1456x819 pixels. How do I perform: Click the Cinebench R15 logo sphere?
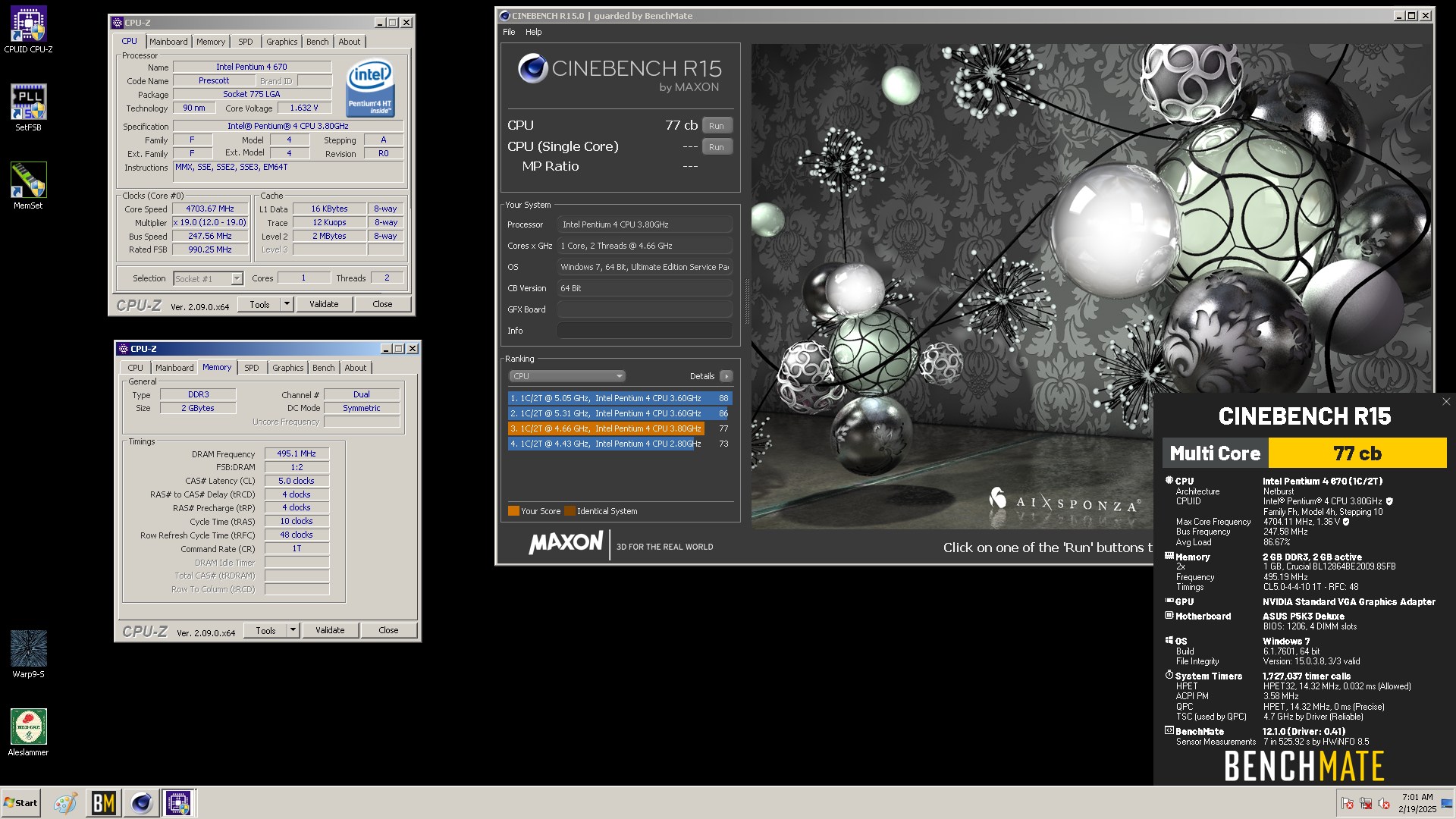click(532, 69)
